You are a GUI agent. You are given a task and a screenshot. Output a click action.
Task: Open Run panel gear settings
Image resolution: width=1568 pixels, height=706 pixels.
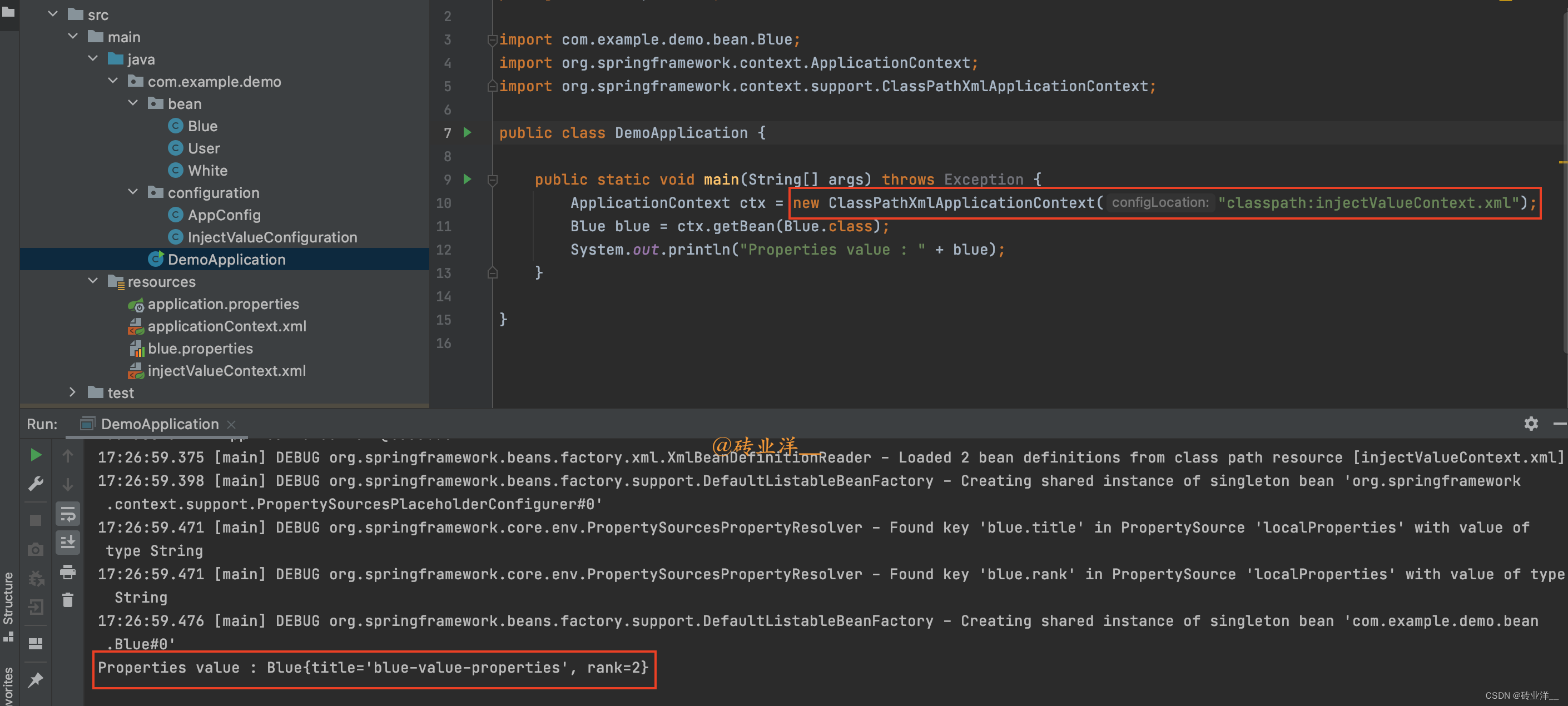pos(1531,424)
